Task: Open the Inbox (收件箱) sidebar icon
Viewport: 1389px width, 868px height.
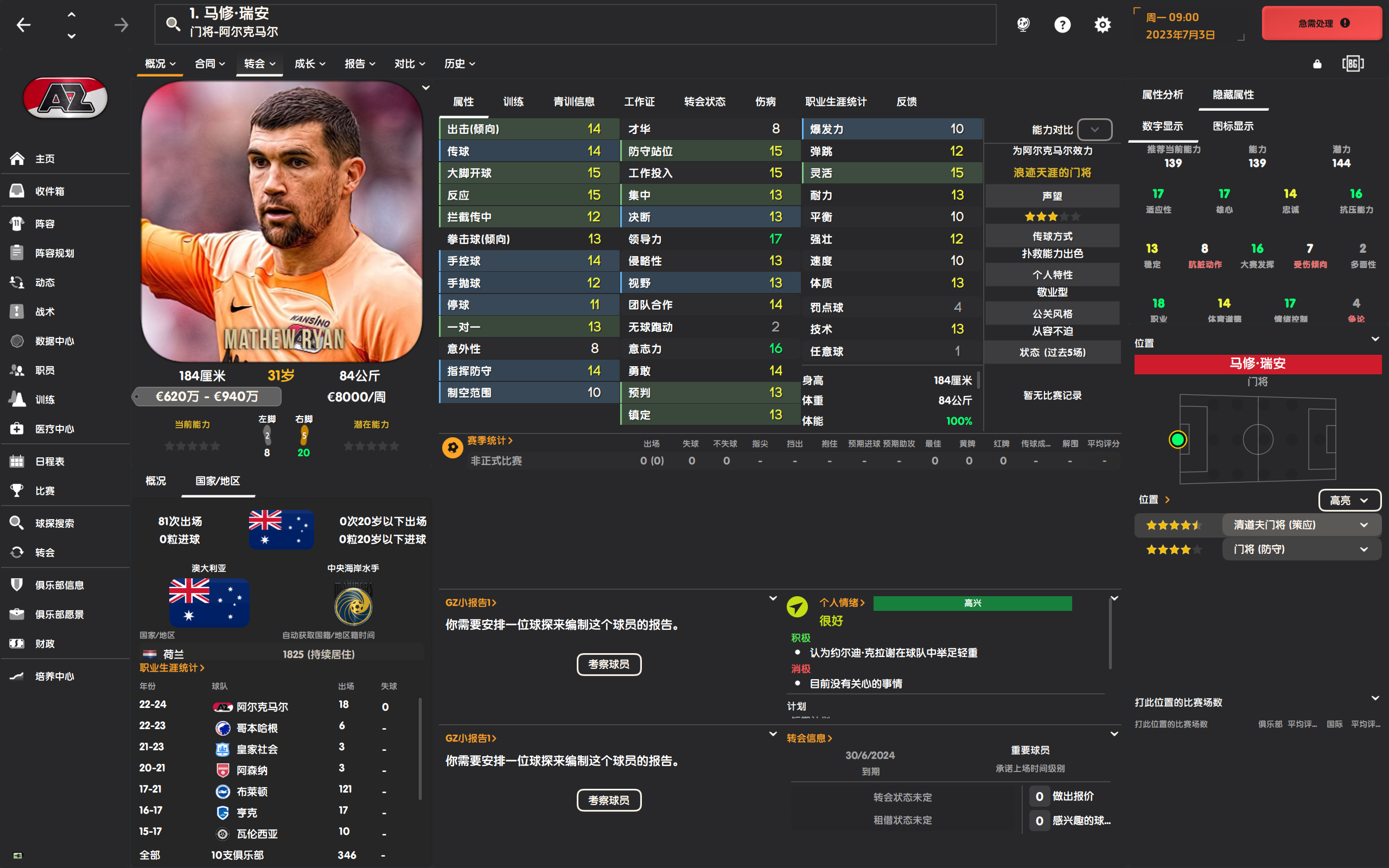Action: 17,191
